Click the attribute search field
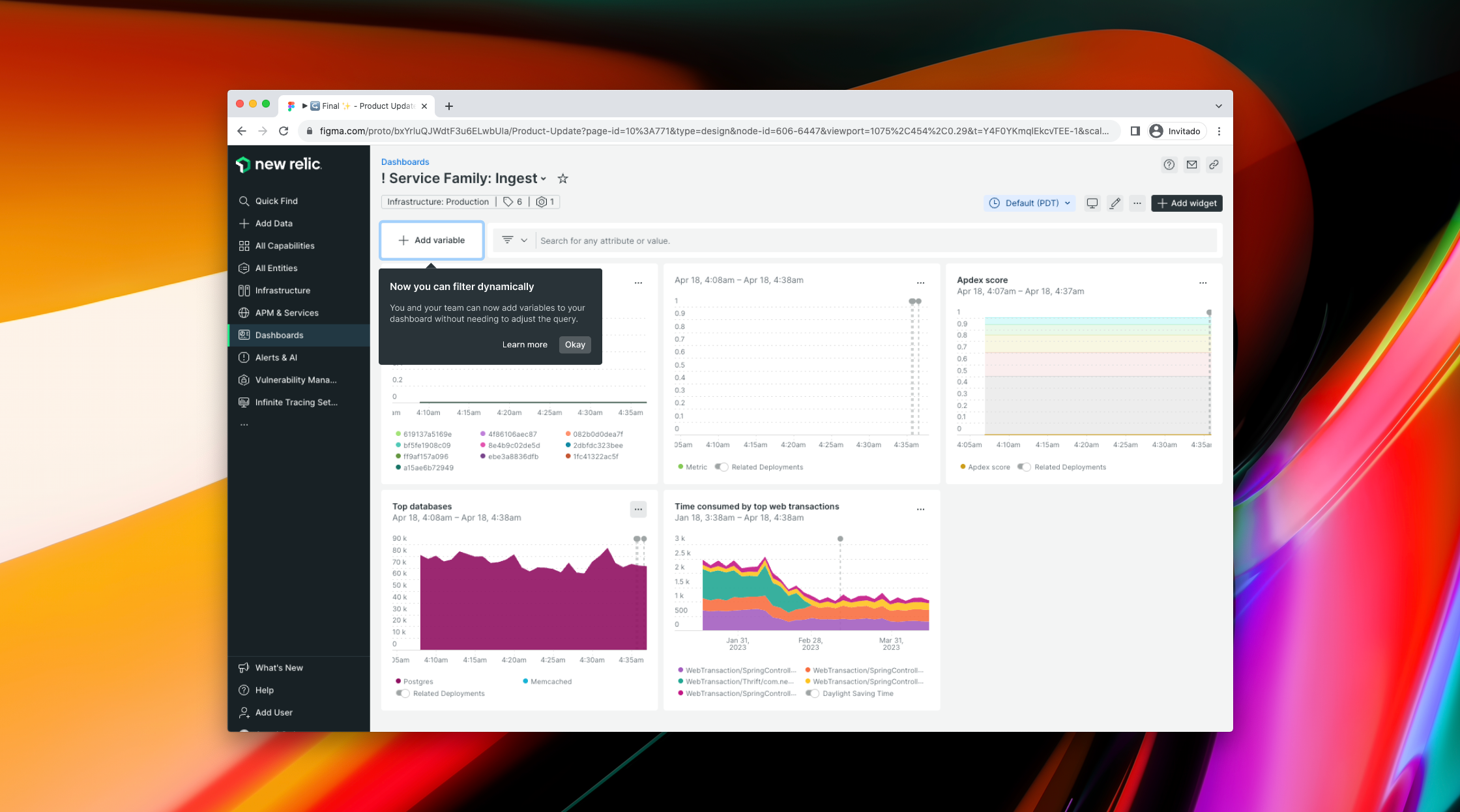This screenshot has height=812, width=1460. (x=877, y=240)
